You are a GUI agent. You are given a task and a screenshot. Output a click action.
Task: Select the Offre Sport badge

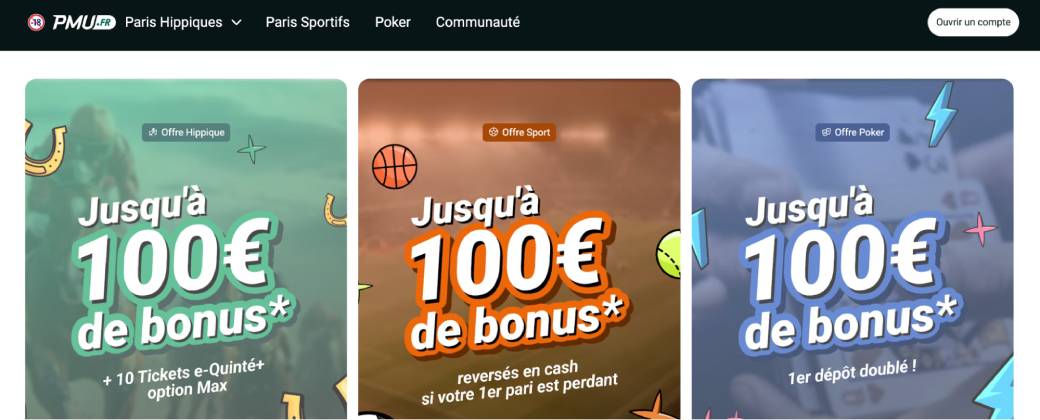tap(519, 132)
